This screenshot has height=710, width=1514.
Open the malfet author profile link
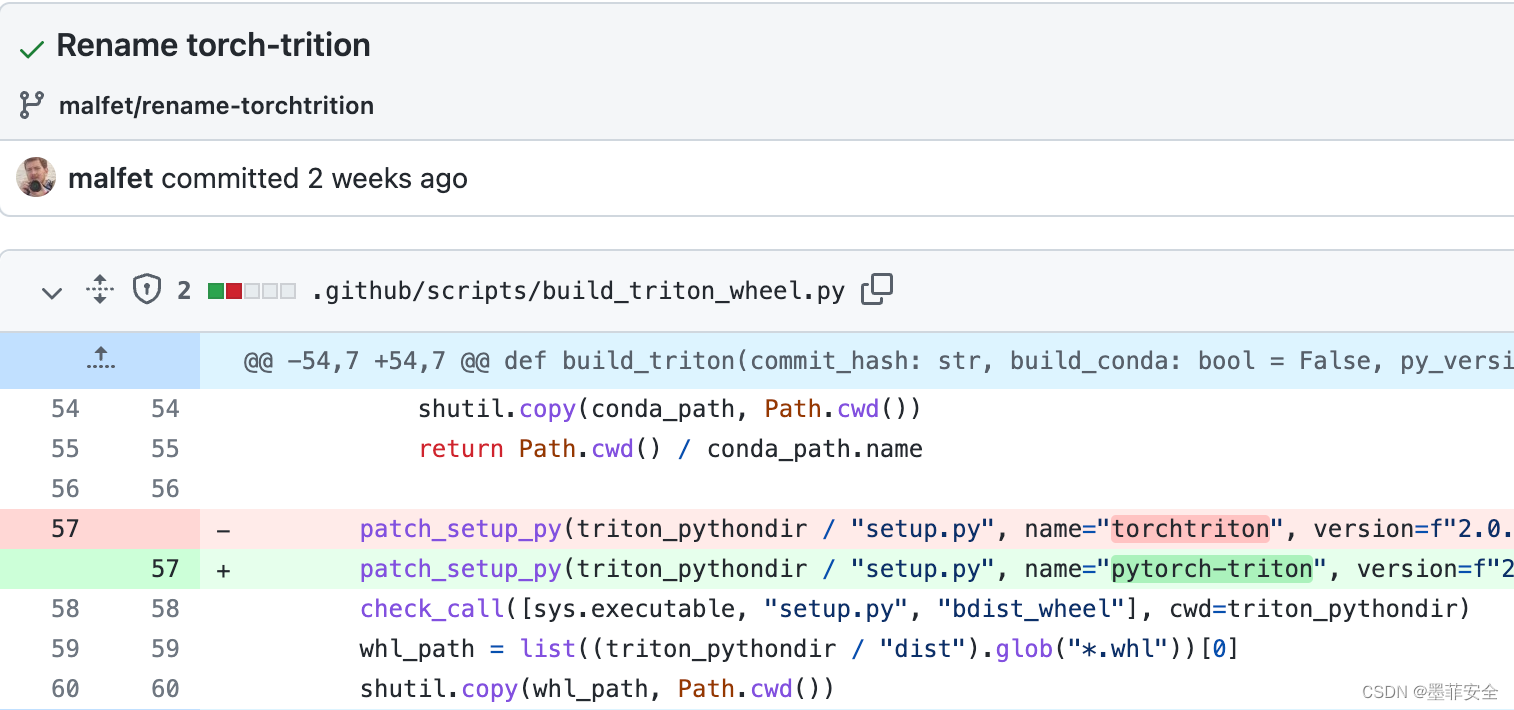pyautogui.click(x=110, y=179)
